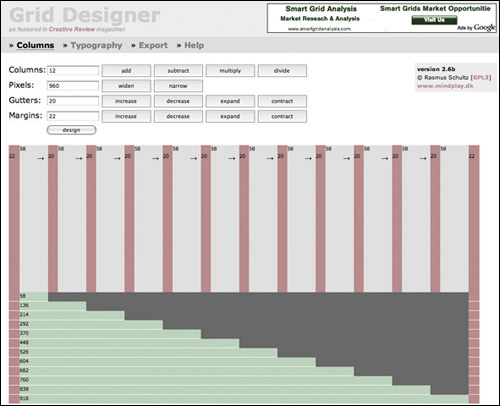This screenshot has height=406, width=500.
Task: Click the narrow pixels button
Action: (178, 86)
